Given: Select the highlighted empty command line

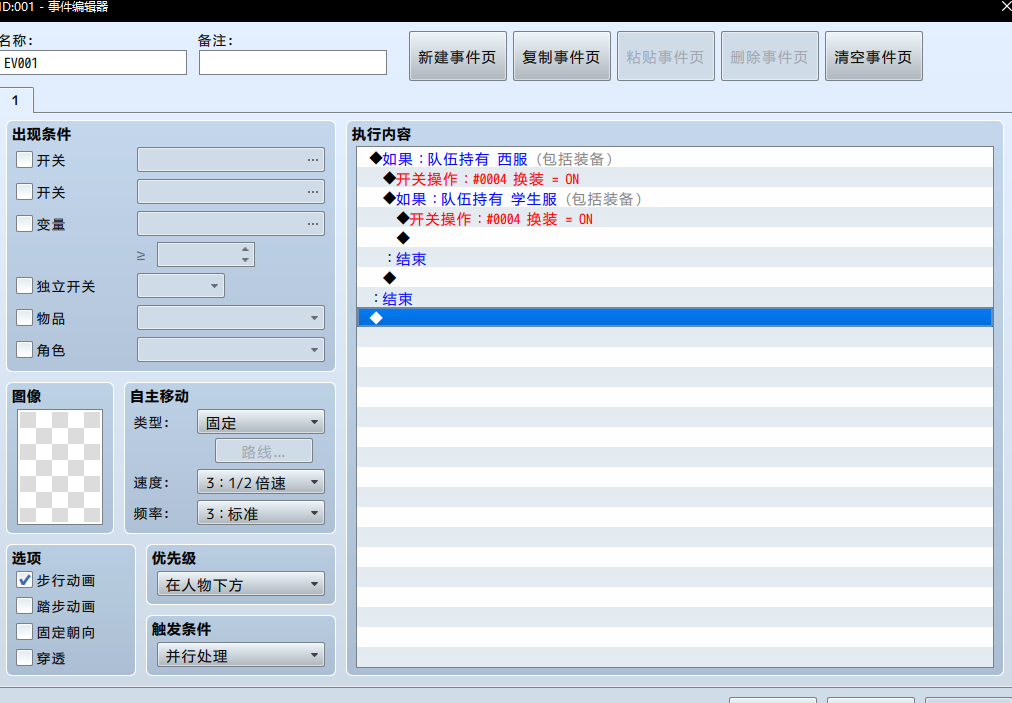Looking at the screenshot, I should (674, 318).
